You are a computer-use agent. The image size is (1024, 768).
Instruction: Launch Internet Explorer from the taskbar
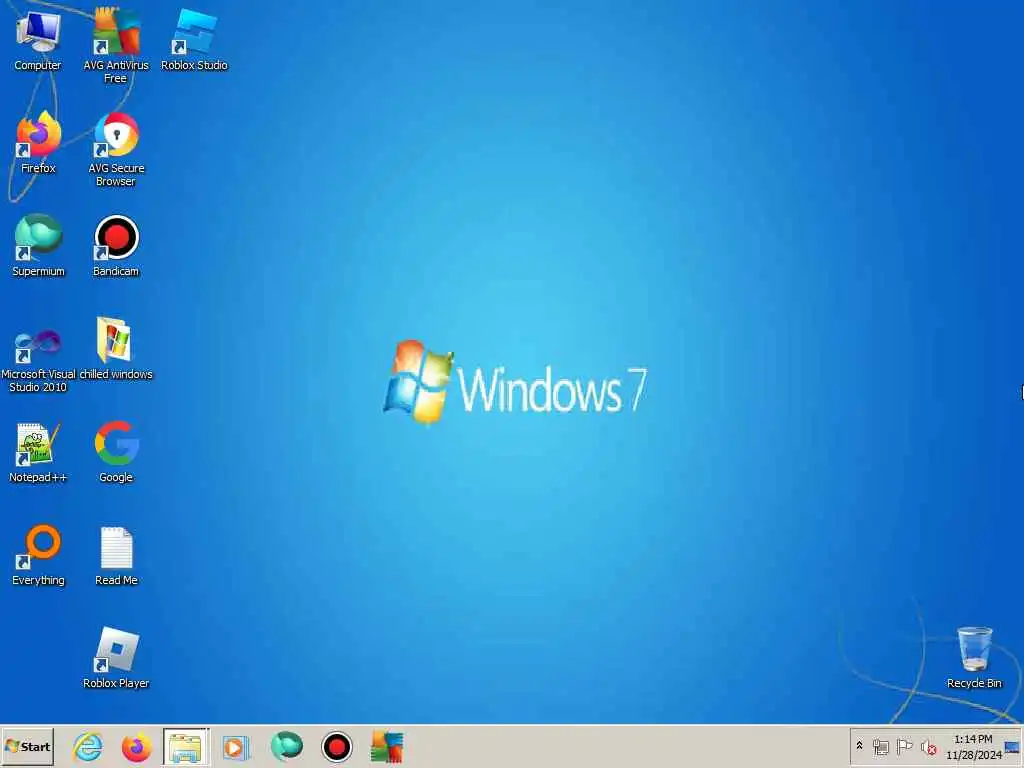[x=88, y=747]
